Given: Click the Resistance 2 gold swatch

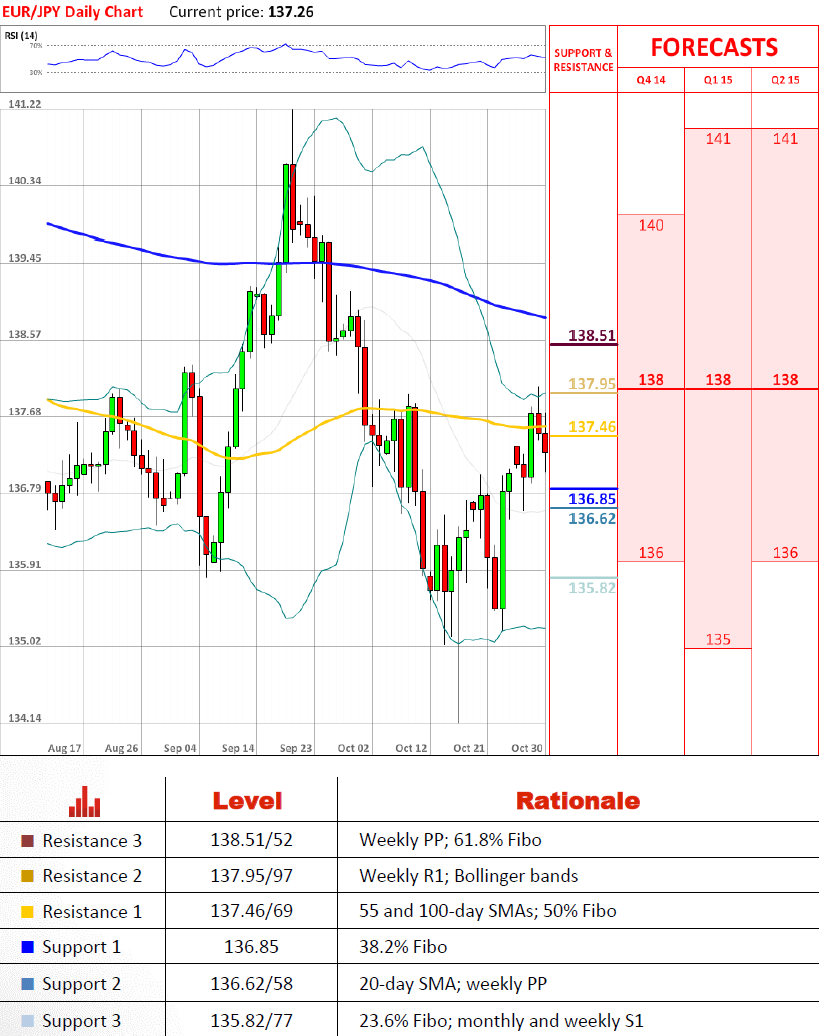Looking at the screenshot, I should tap(27, 876).
